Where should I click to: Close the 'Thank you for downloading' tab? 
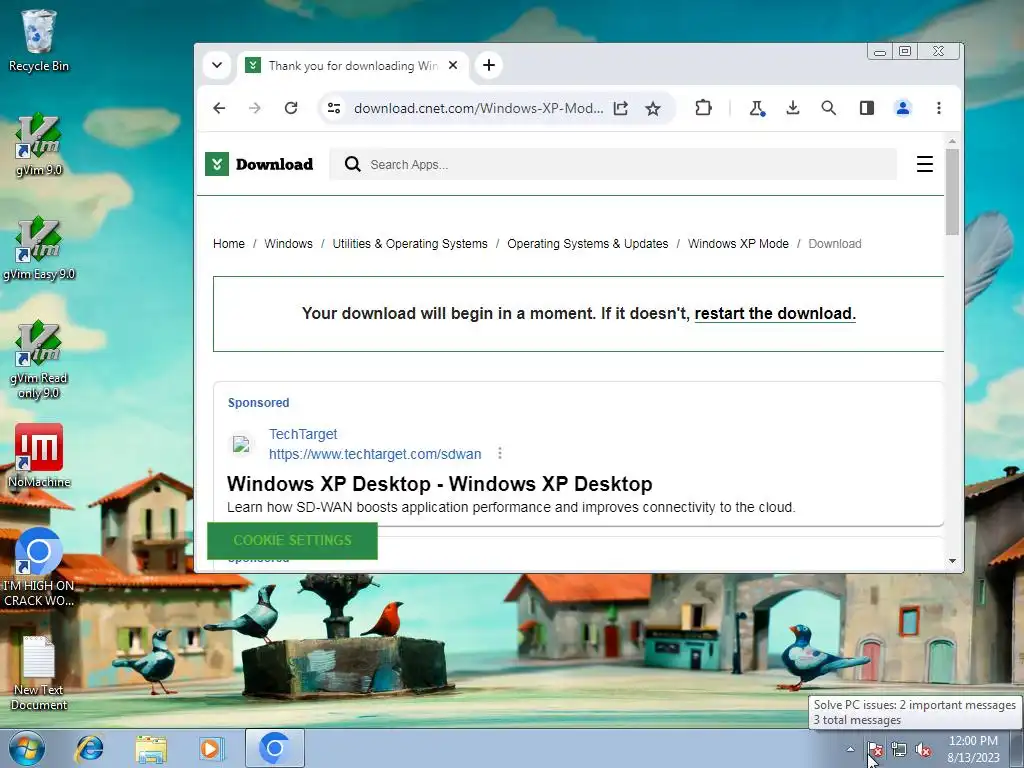click(x=453, y=65)
